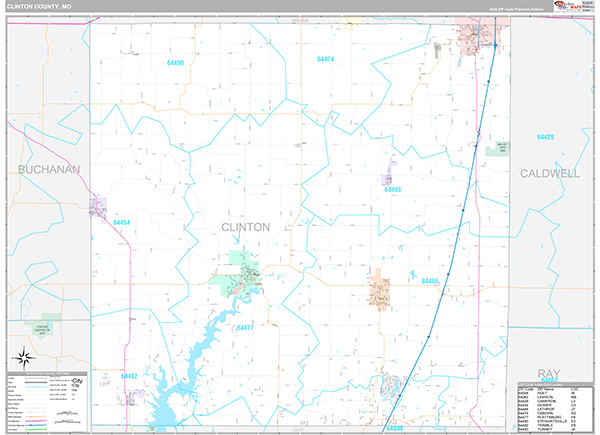Select the 64490 ZIP code label
The image size is (600, 435).
pyautogui.click(x=175, y=63)
